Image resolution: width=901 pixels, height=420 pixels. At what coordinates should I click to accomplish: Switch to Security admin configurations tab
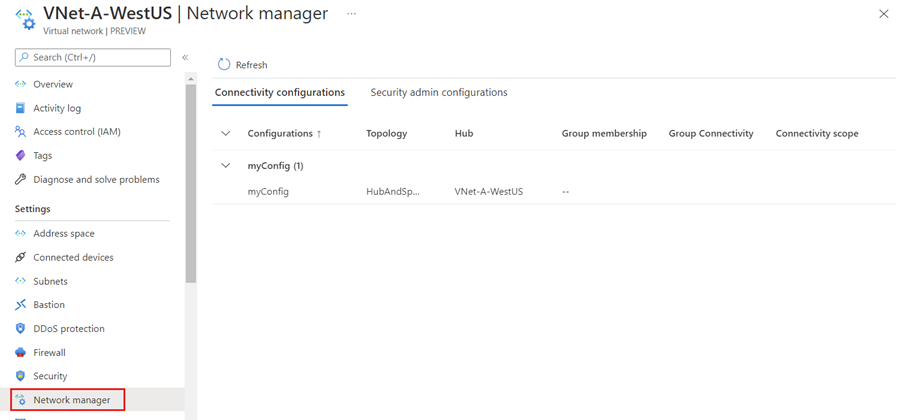pyautogui.click(x=439, y=93)
